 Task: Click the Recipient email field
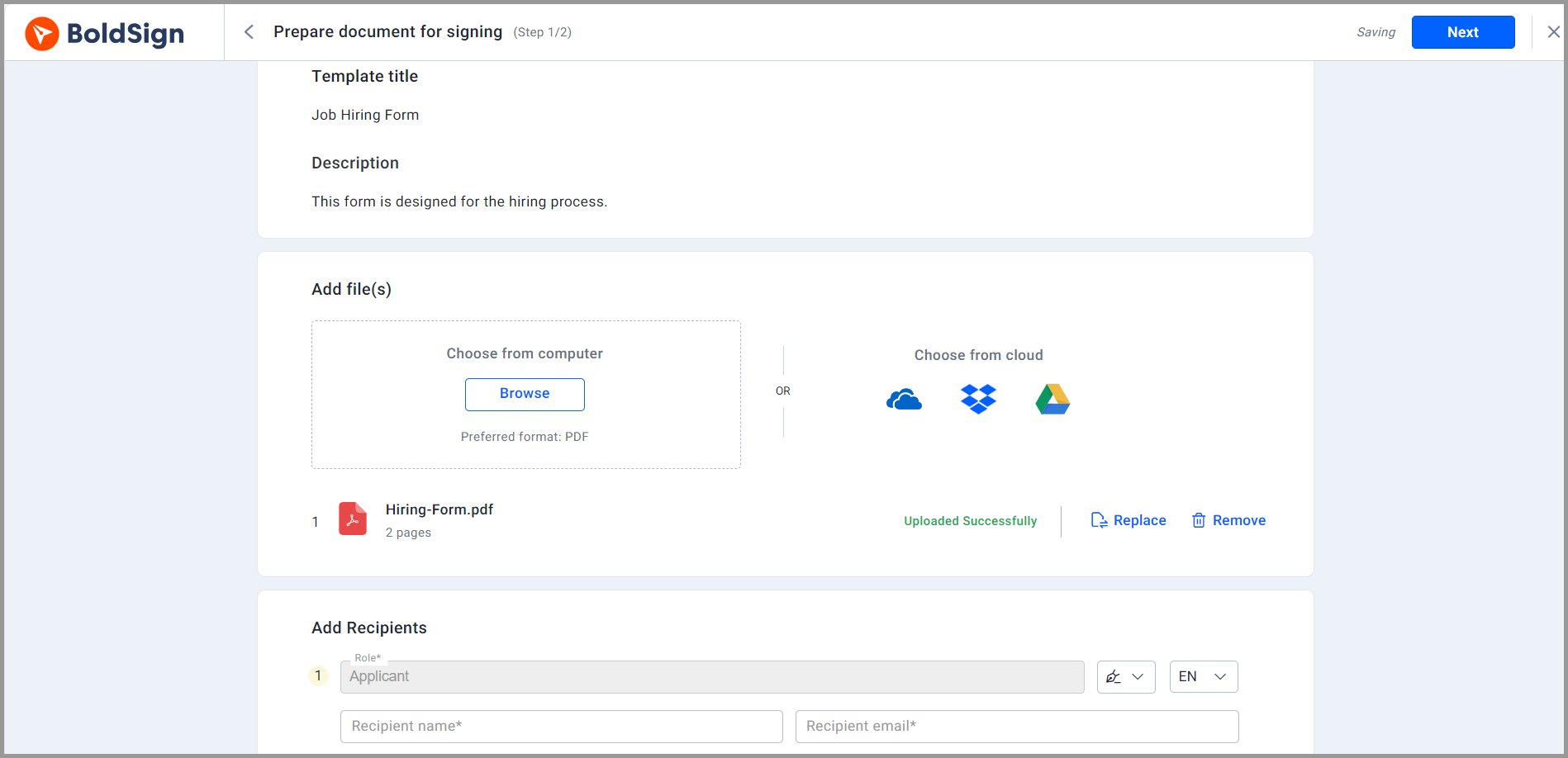1017,726
